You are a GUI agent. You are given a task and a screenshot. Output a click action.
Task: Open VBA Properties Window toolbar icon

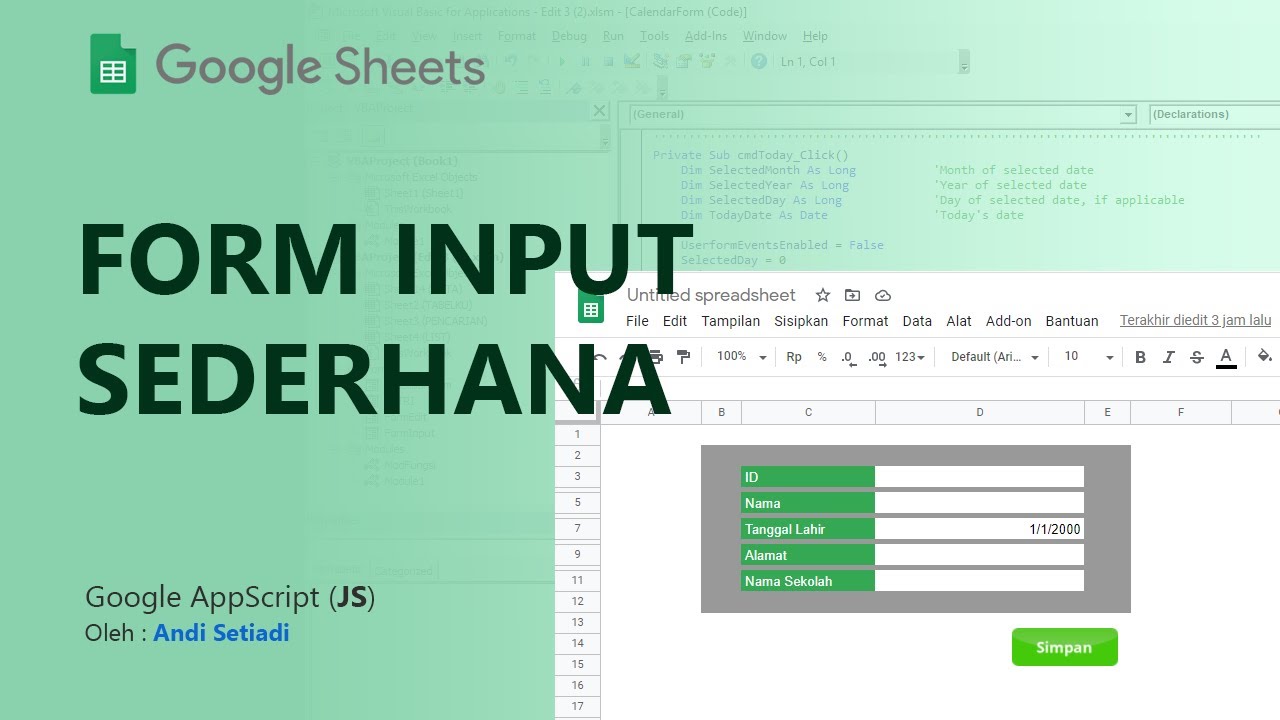coord(685,62)
